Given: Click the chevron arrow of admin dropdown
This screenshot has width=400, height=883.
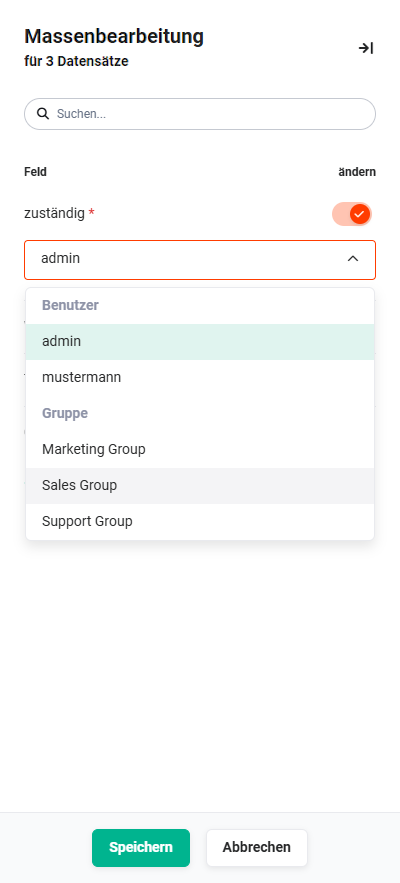Looking at the screenshot, I should pyautogui.click(x=353, y=258).
